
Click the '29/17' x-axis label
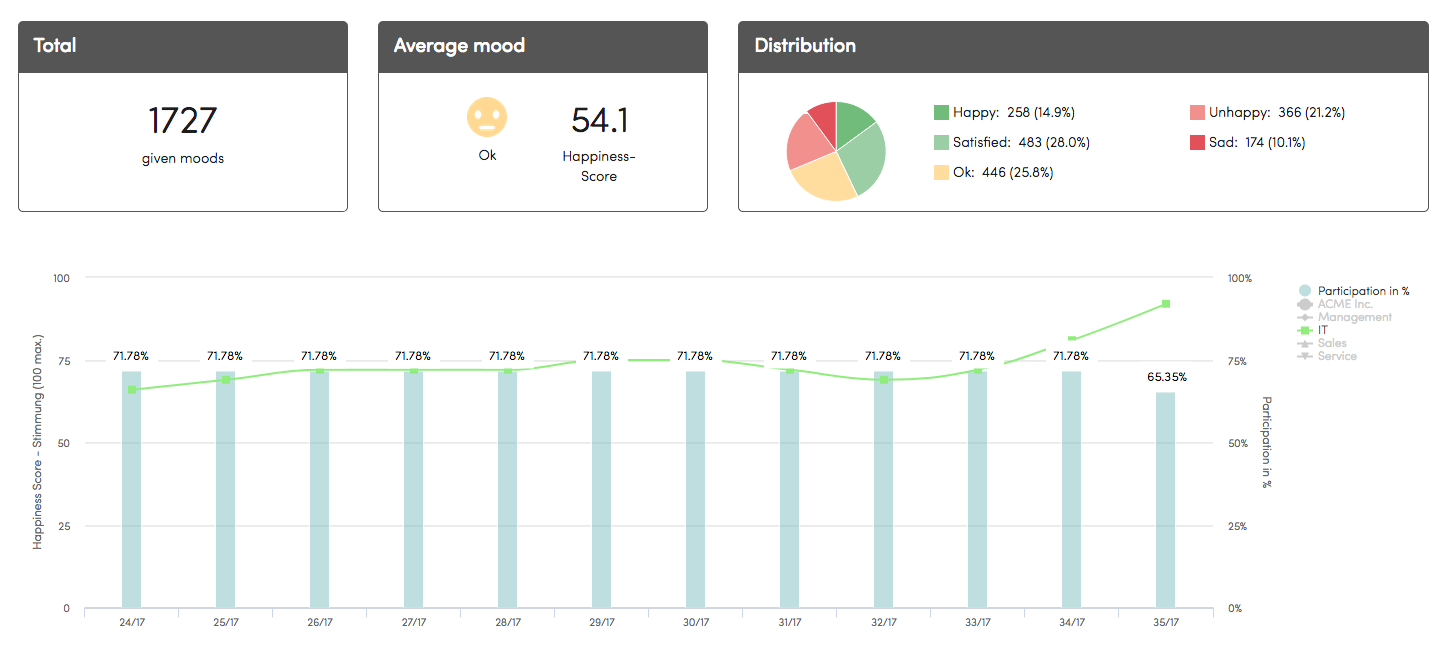[601, 622]
